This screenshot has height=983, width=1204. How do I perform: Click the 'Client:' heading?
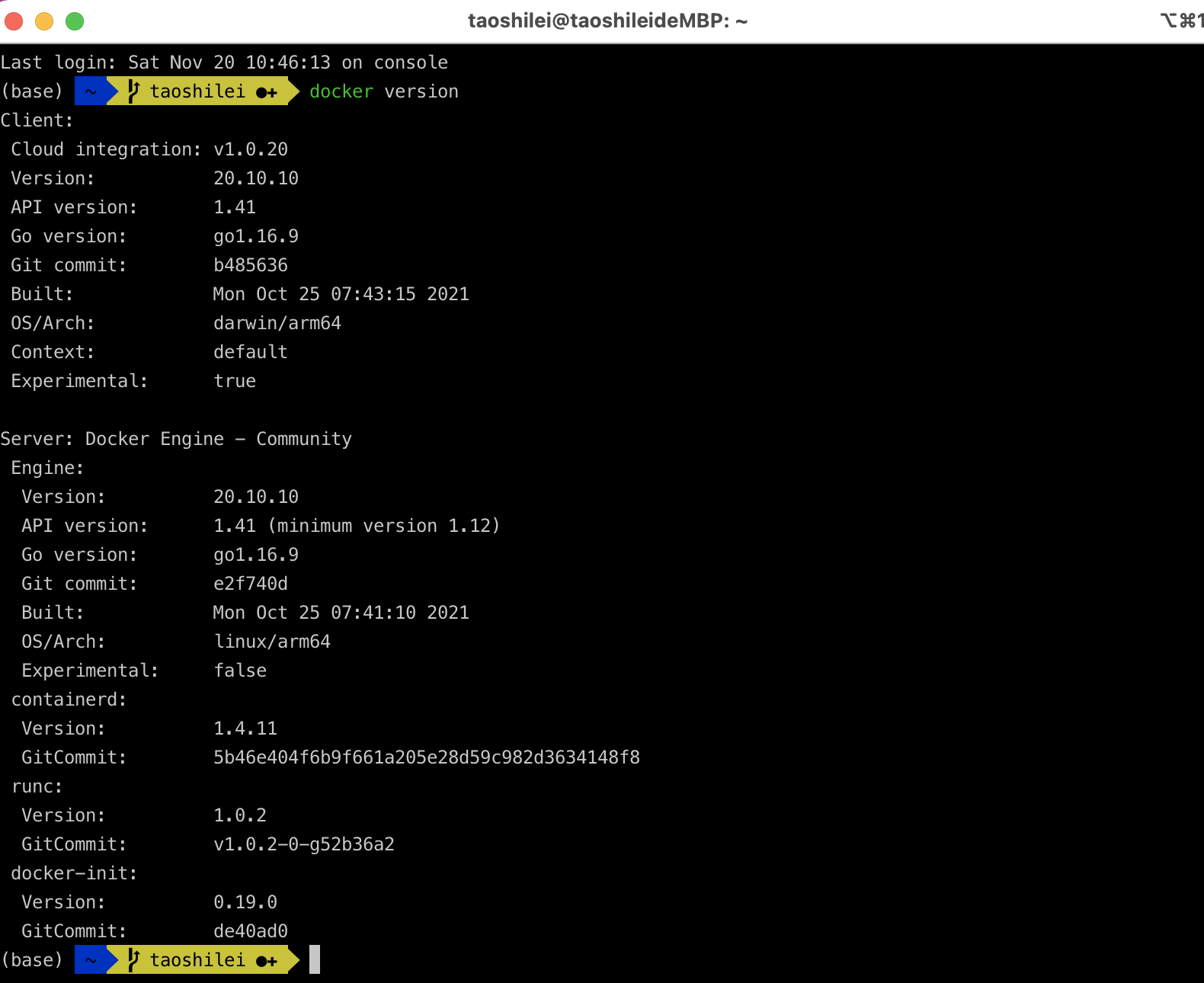click(x=37, y=120)
